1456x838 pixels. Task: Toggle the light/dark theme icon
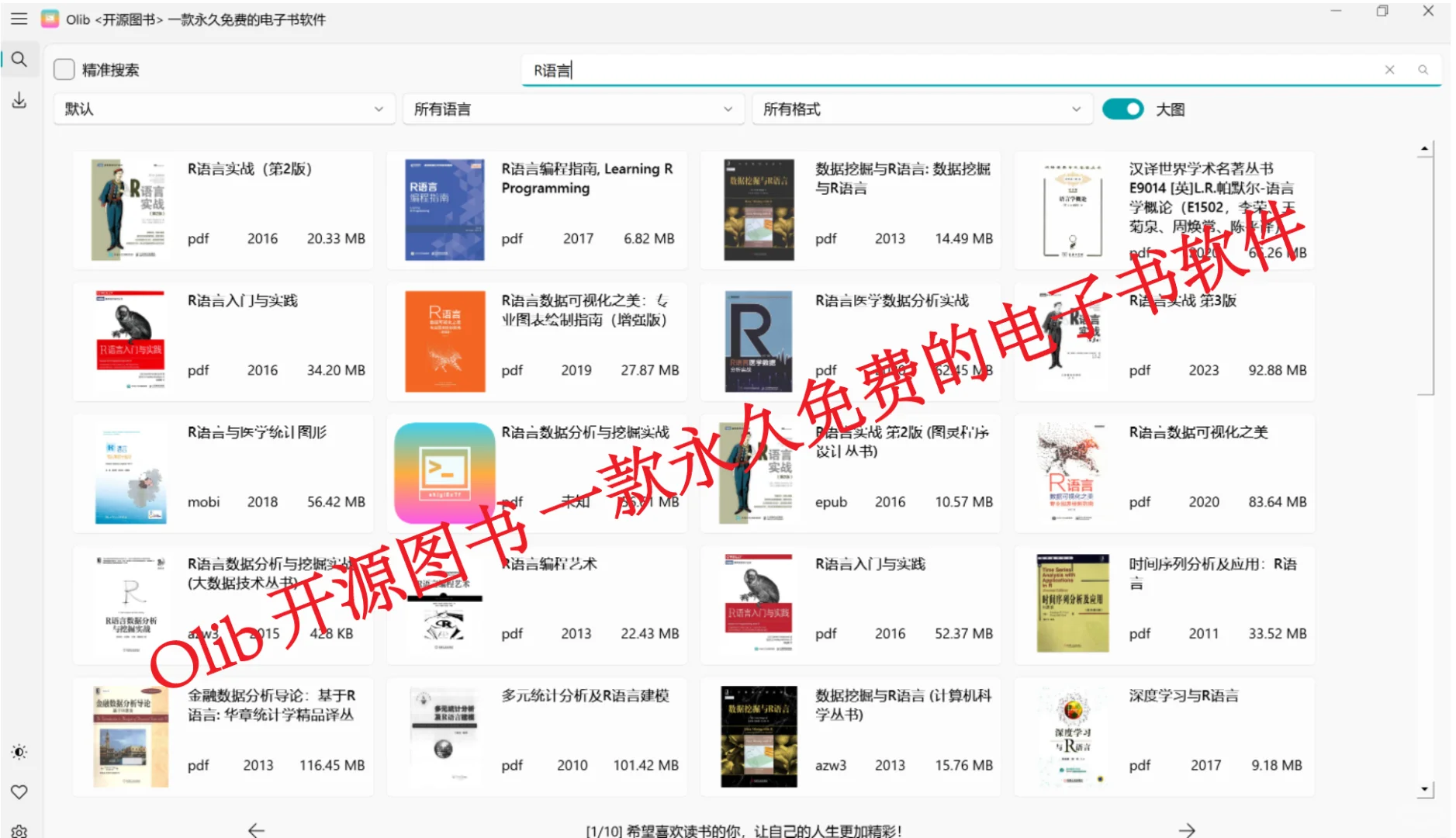coord(19,752)
